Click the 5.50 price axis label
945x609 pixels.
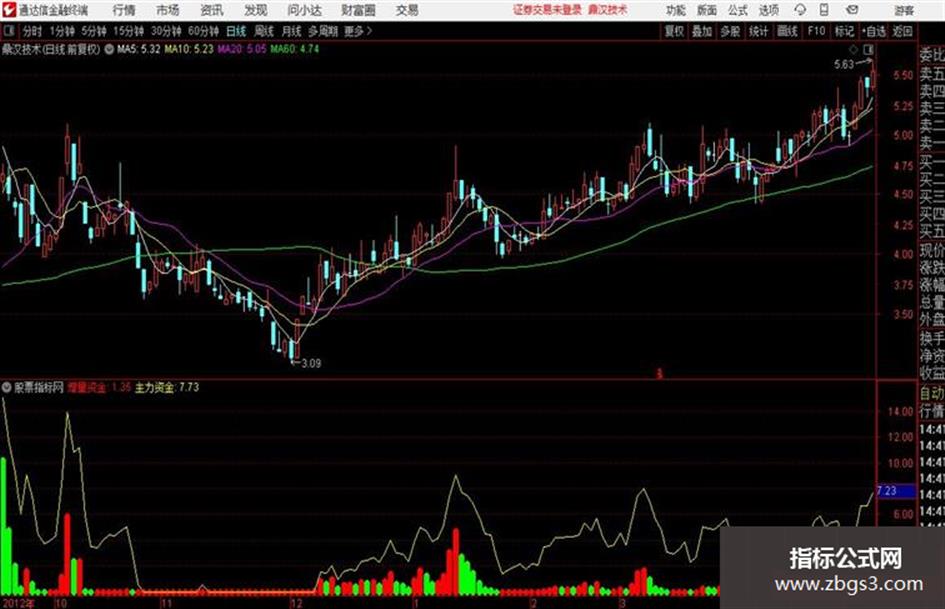point(903,75)
